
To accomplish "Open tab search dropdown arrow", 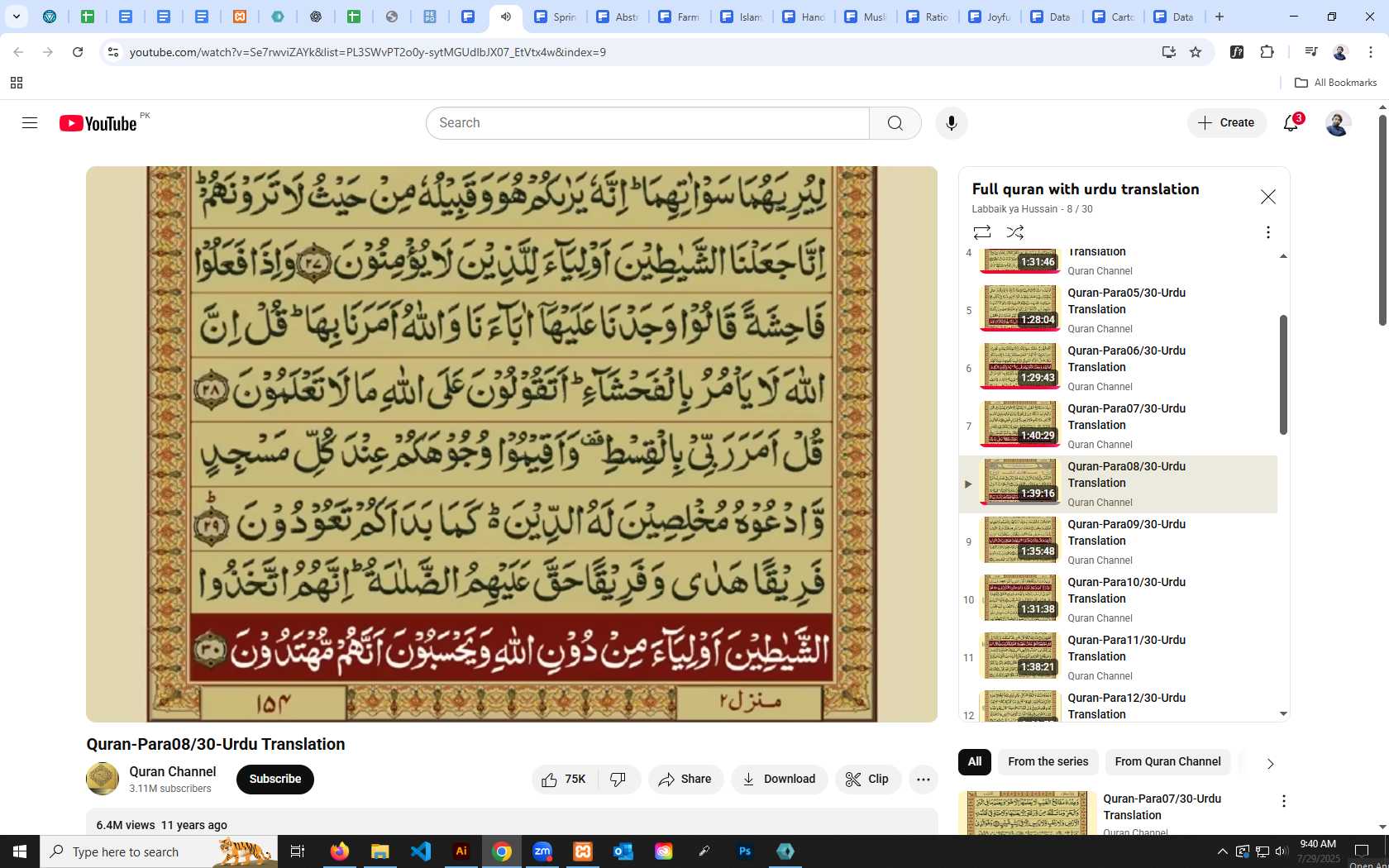I will tap(16, 17).
